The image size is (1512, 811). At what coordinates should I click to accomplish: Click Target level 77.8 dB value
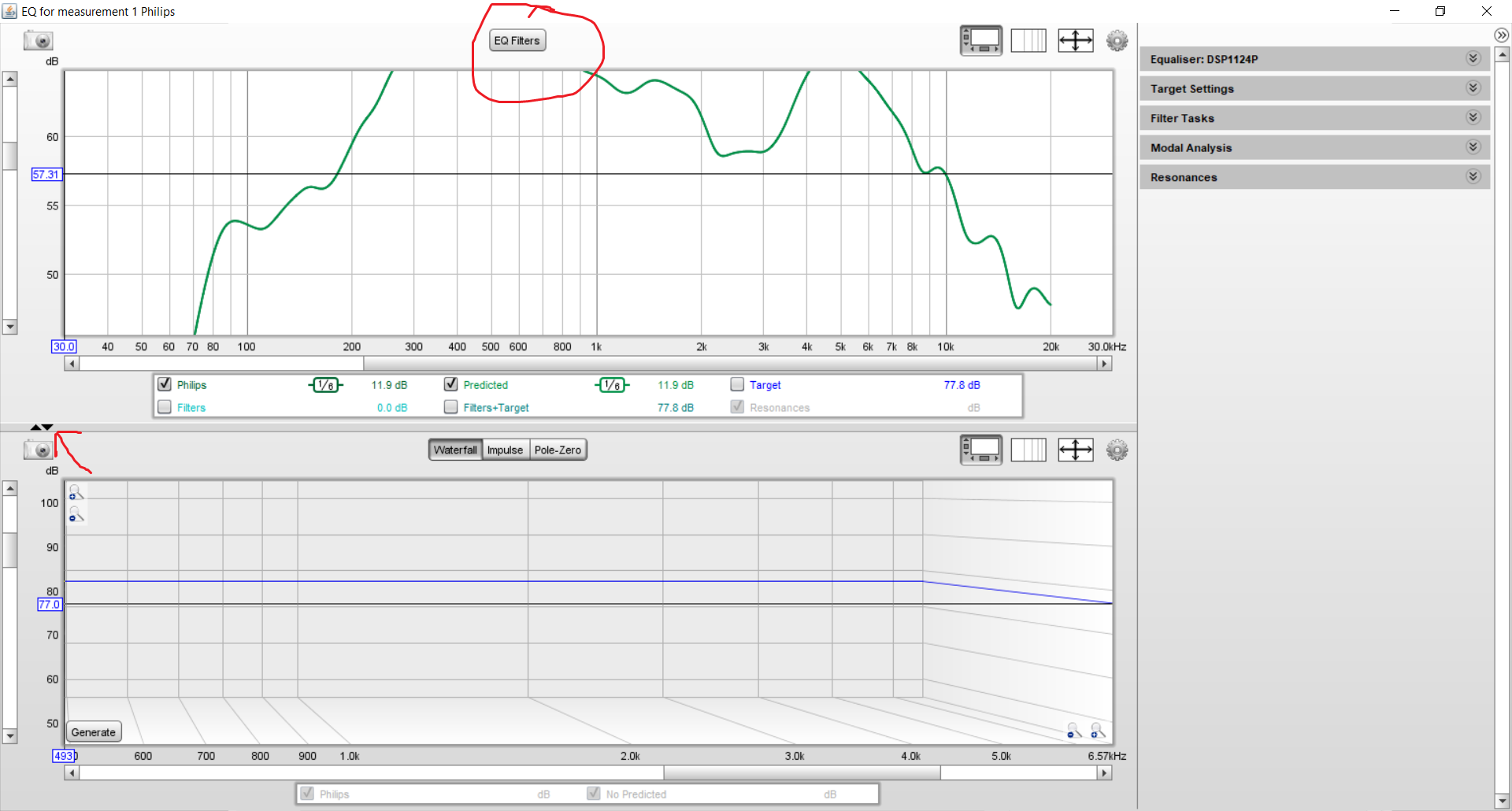962,385
